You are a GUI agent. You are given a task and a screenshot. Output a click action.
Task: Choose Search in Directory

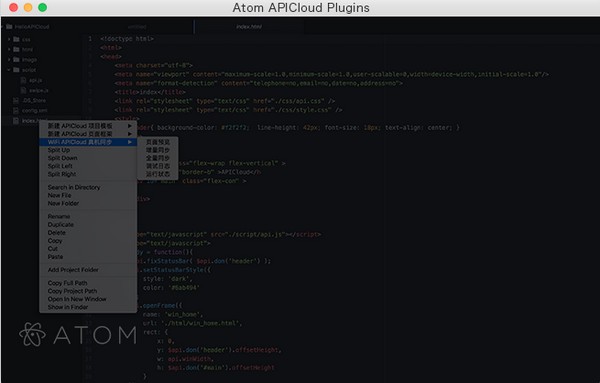88,187
